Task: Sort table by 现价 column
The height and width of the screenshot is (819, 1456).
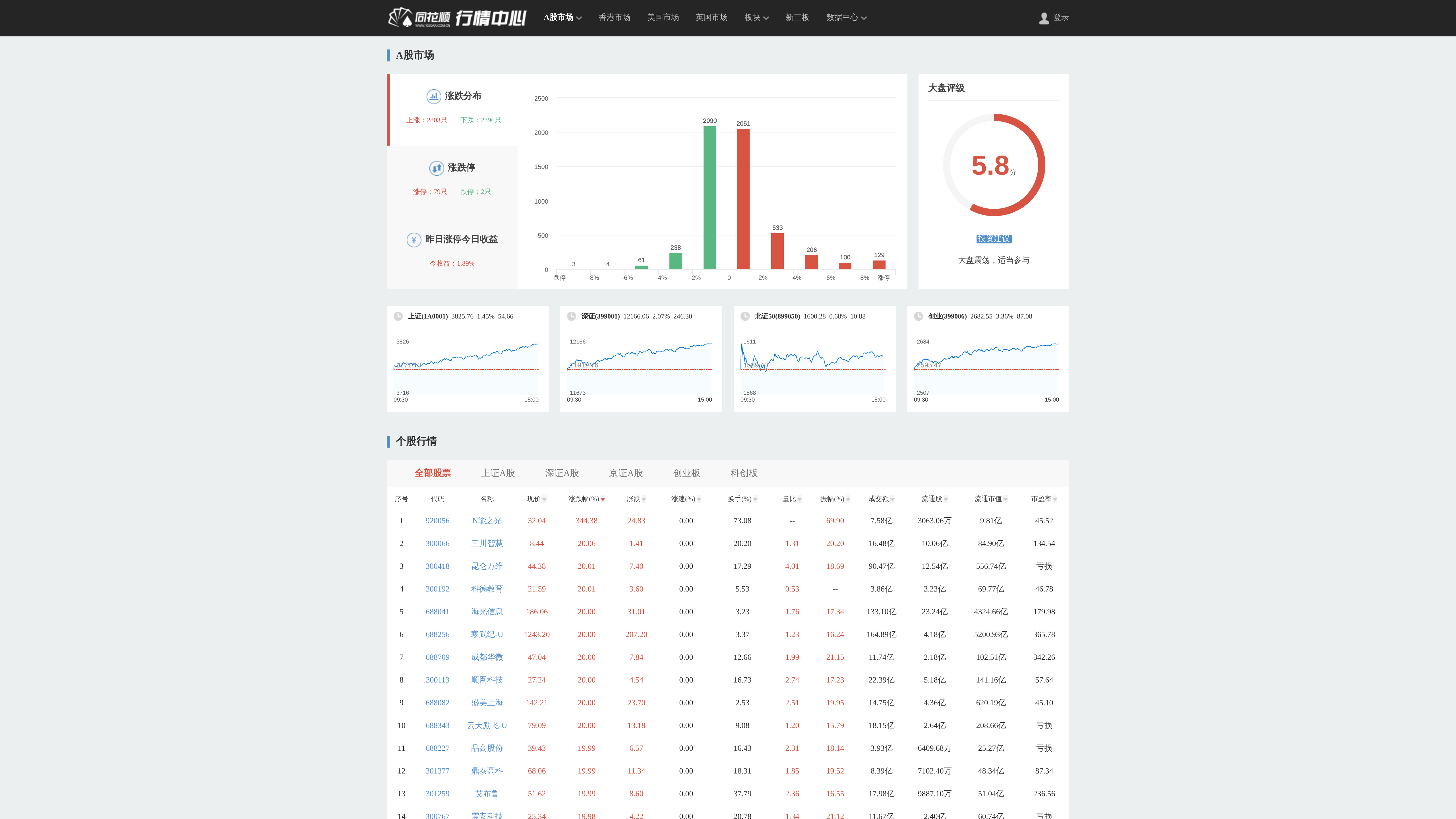Action: pyautogui.click(x=536, y=499)
